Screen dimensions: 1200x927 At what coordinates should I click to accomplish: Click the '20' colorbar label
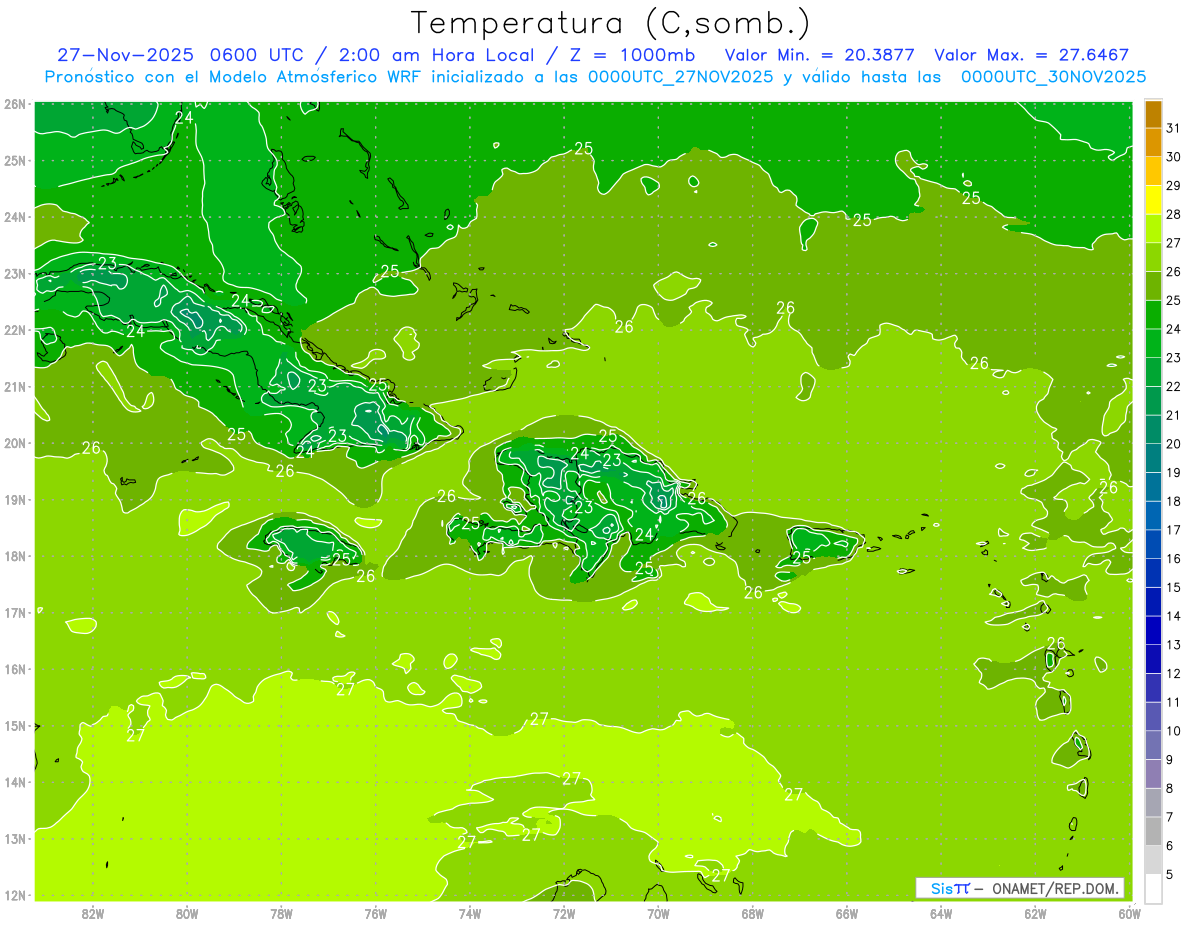pos(1173,444)
